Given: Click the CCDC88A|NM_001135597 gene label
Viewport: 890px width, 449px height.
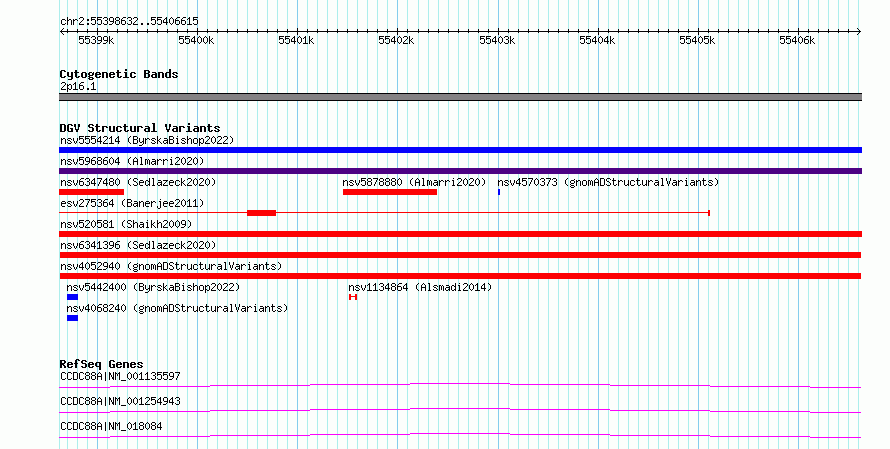Looking at the screenshot, I should pos(120,376).
